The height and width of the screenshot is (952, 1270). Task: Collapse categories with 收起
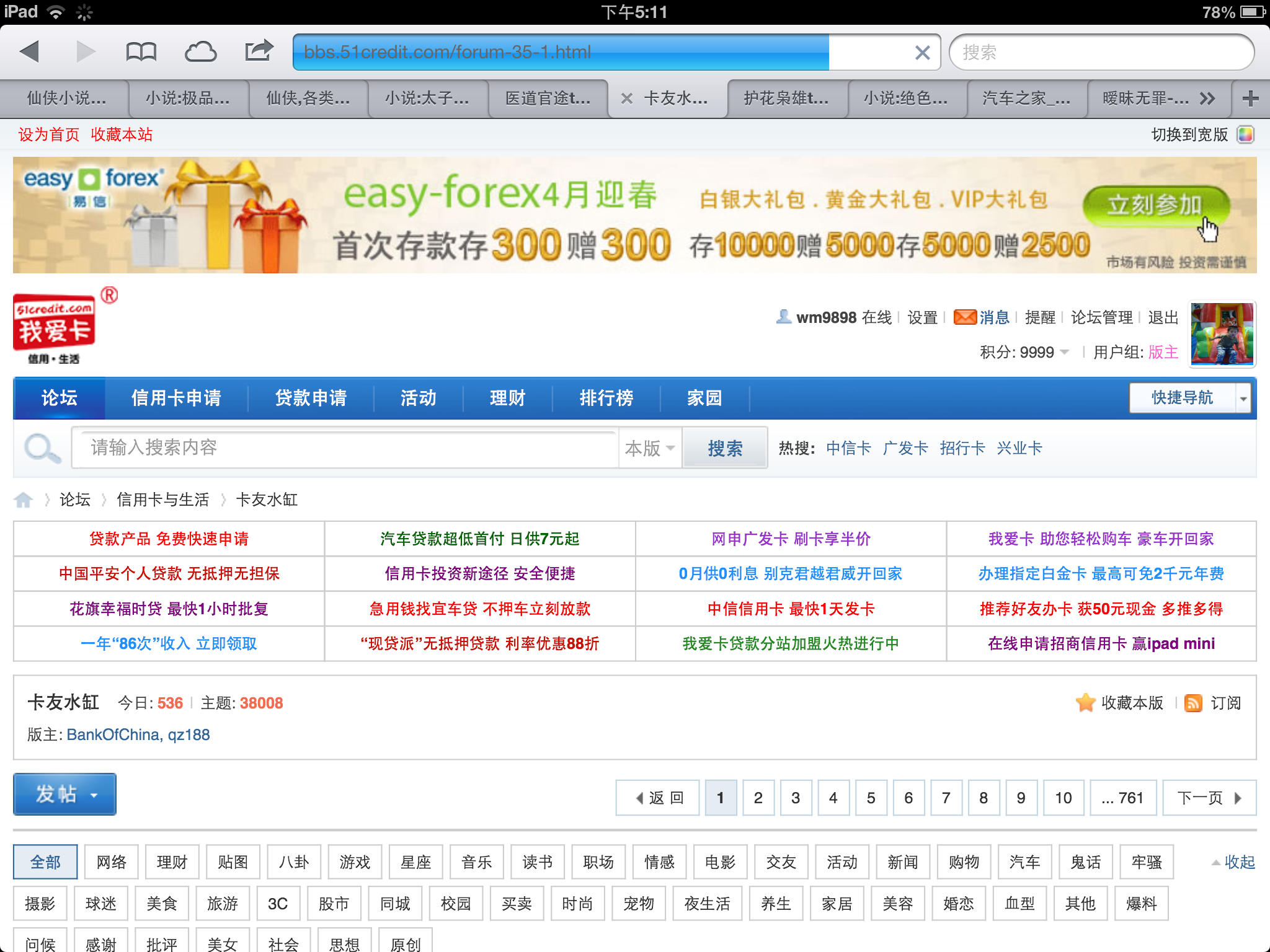click(x=1233, y=862)
